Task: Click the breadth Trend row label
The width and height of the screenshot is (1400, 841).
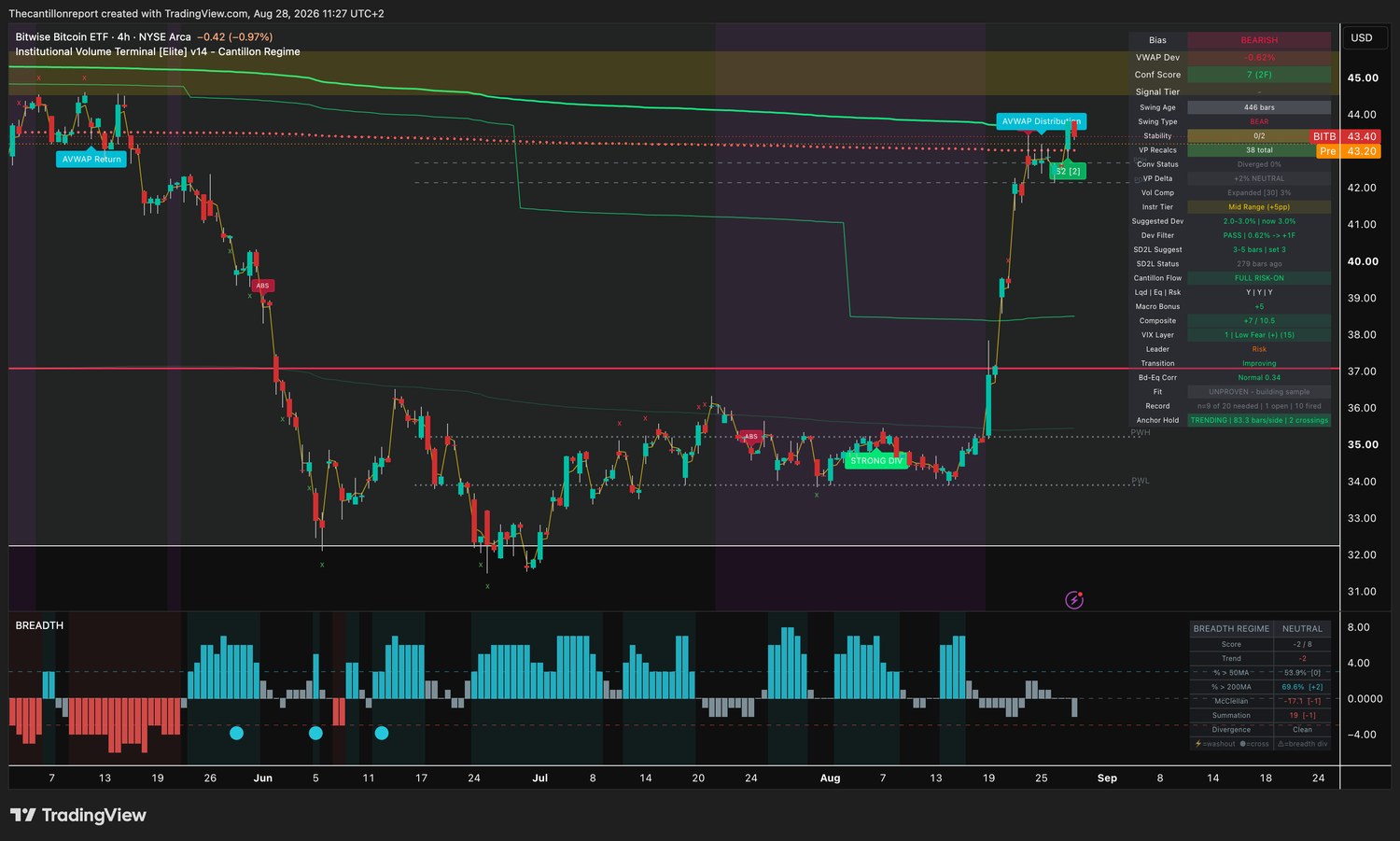Action: pos(1232,658)
